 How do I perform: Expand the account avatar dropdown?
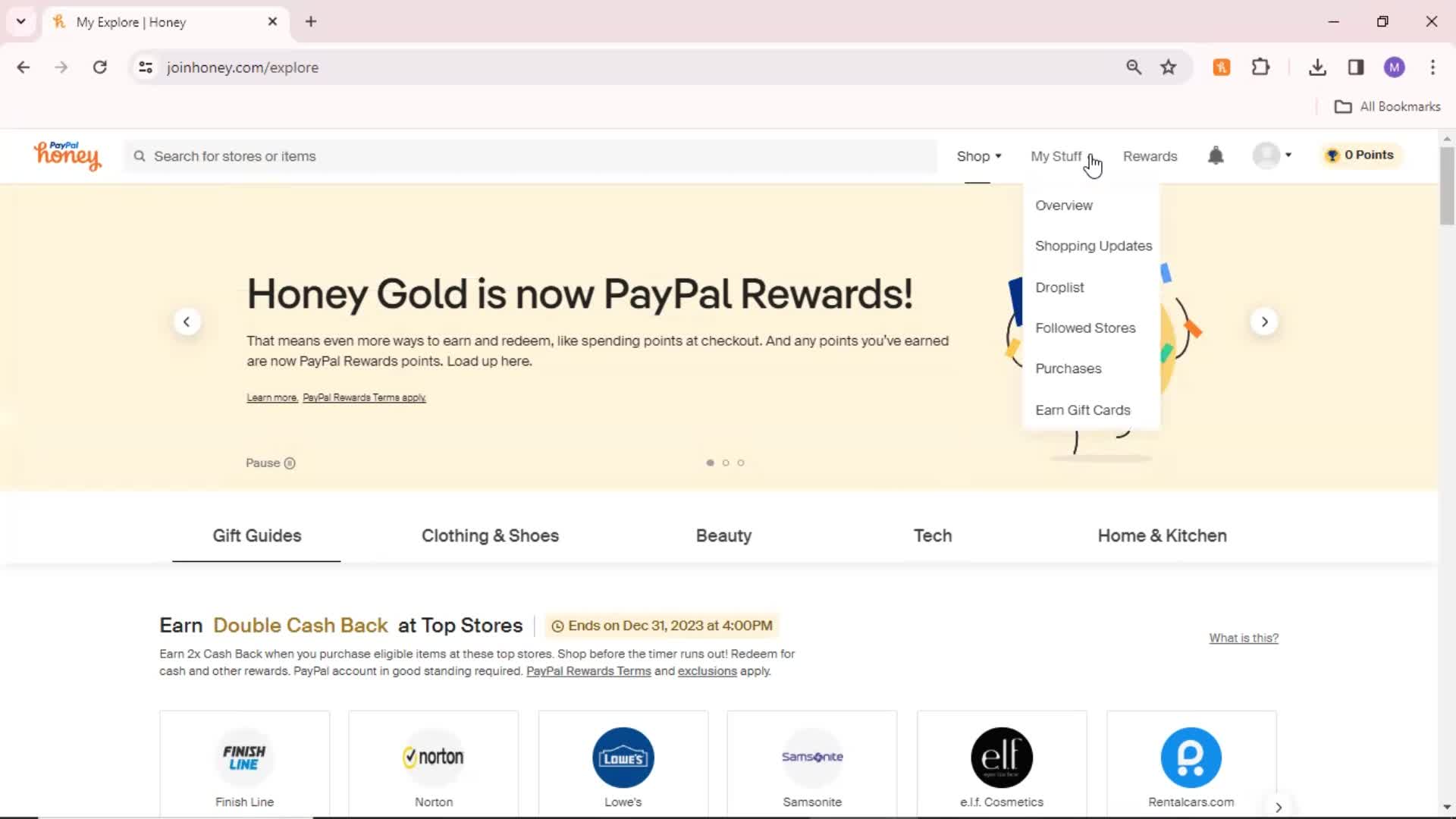pyautogui.click(x=1272, y=155)
